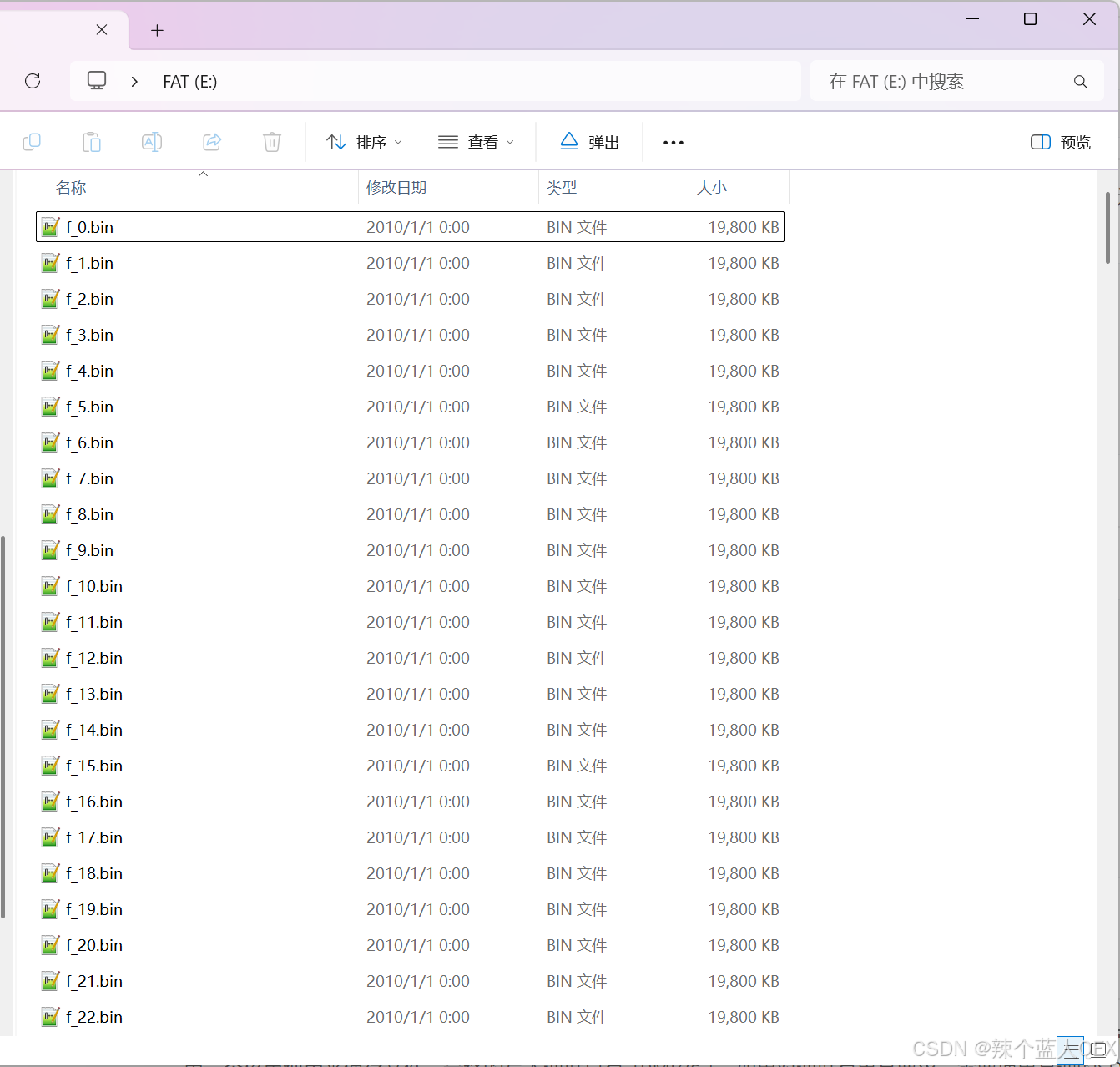The image size is (1120, 1067).
Task: Click the refresh icon beside the address bar
Action: tap(33, 81)
